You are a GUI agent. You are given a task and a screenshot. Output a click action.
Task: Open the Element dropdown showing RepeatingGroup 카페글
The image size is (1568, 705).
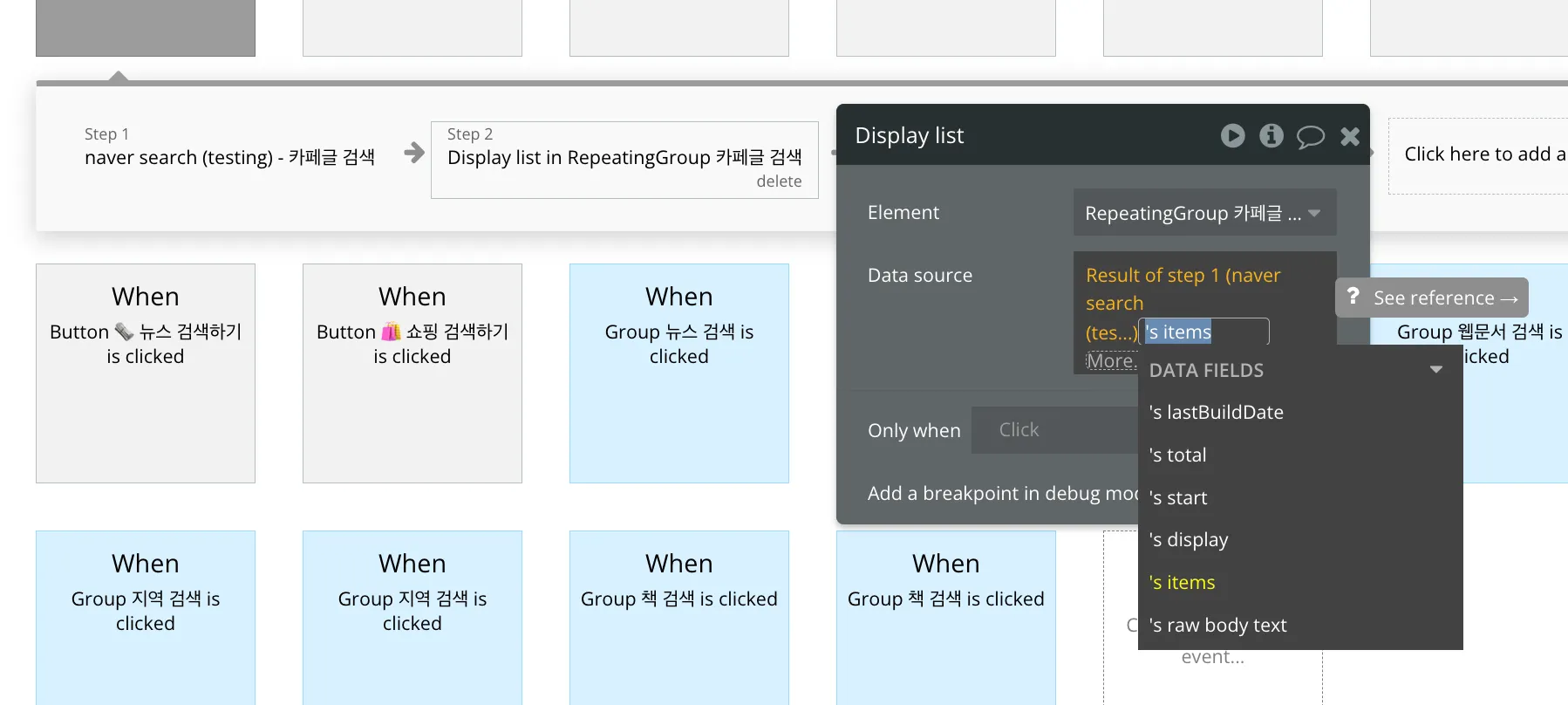(1203, 213)
